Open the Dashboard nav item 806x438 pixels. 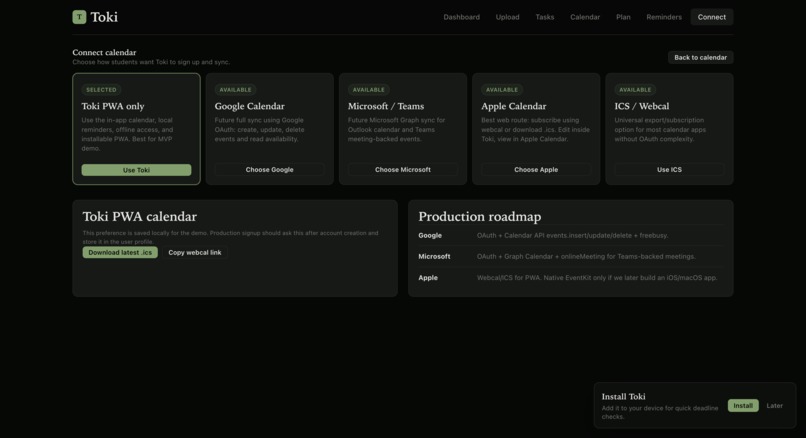tap(462, 17)
